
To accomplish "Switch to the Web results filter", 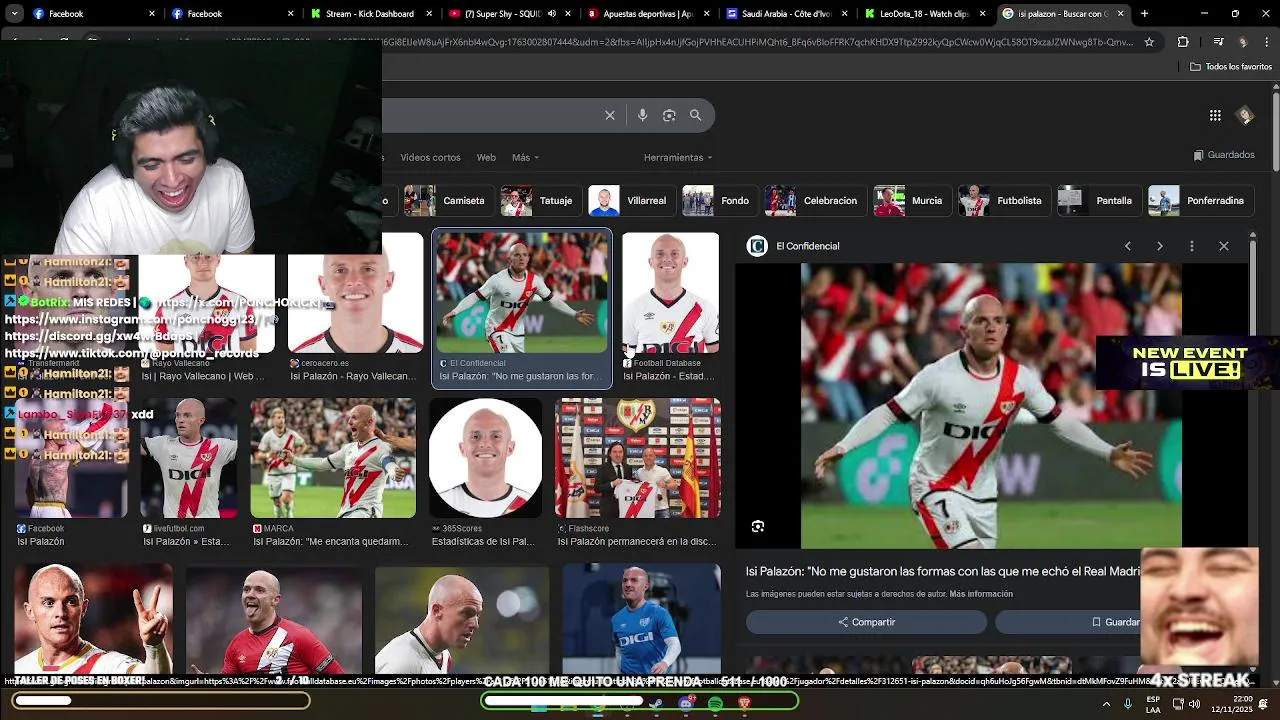I will (486, 157).
